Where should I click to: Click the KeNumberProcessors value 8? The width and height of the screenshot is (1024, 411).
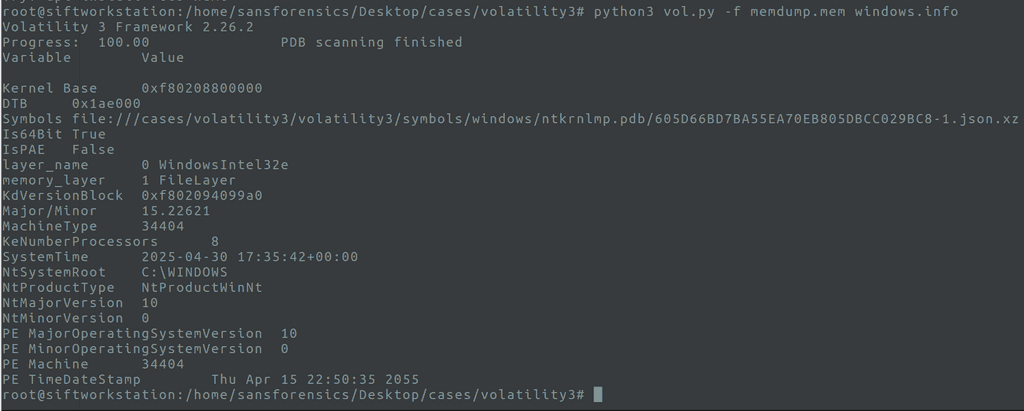[215, 241]
